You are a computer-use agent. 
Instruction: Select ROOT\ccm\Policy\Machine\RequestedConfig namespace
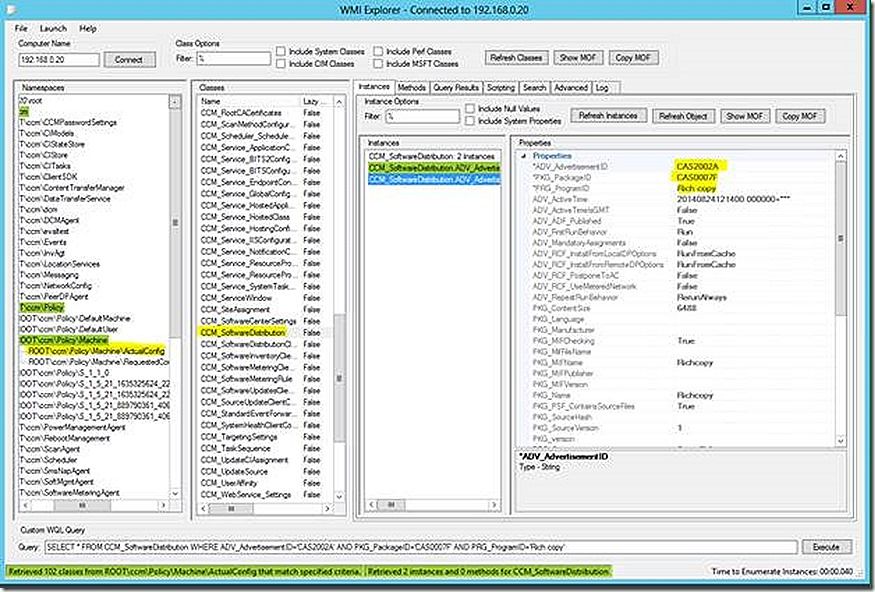tap(98, 362)
